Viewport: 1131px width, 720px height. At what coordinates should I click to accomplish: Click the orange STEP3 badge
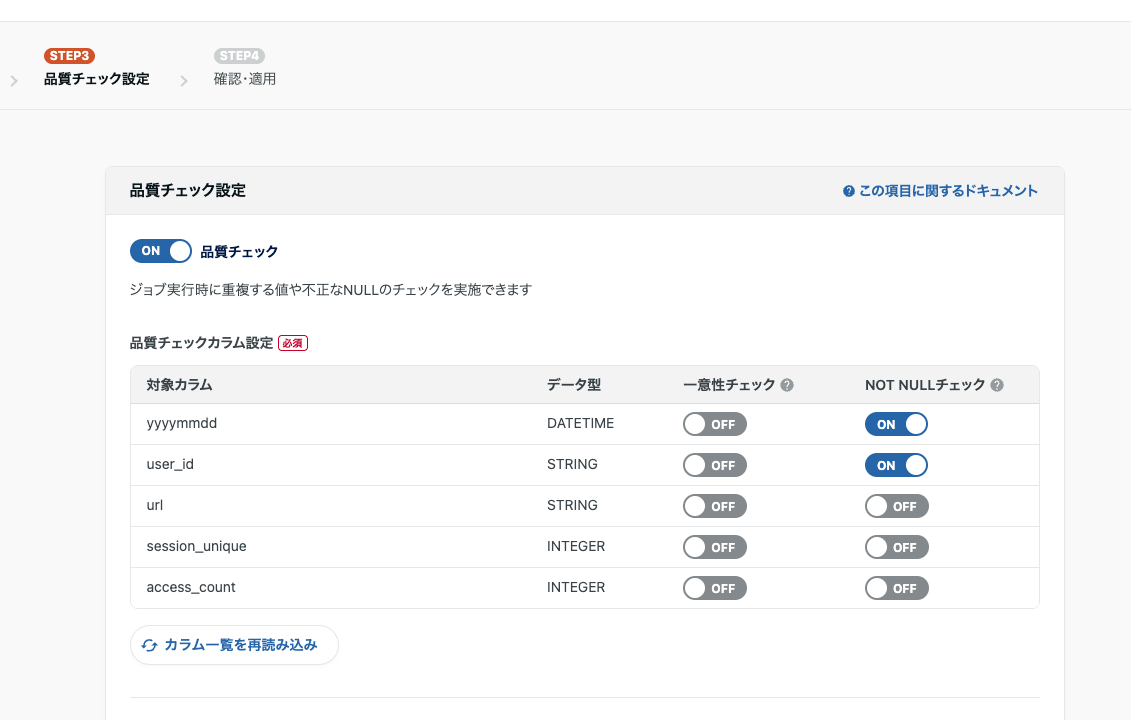69,55
